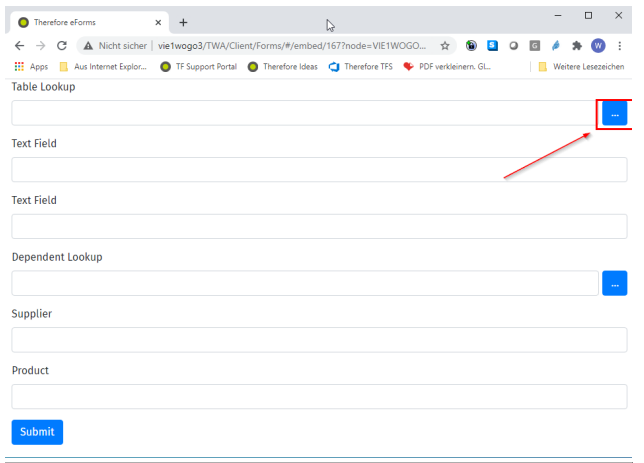Viewport: 644px width, 463px height.
Task: Click the globe extension icon
Action: (x=471, y=46)
